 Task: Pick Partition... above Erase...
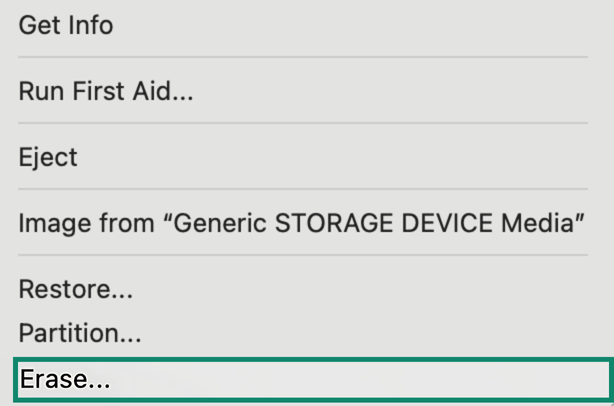pyautogui.click(x=80, y=332)
